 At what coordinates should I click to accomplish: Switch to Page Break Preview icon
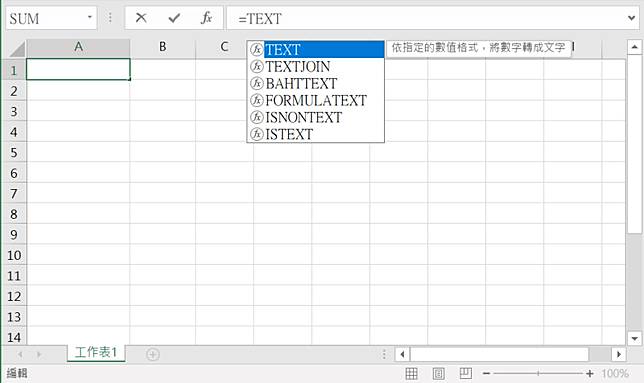click(x=465, y=373)
